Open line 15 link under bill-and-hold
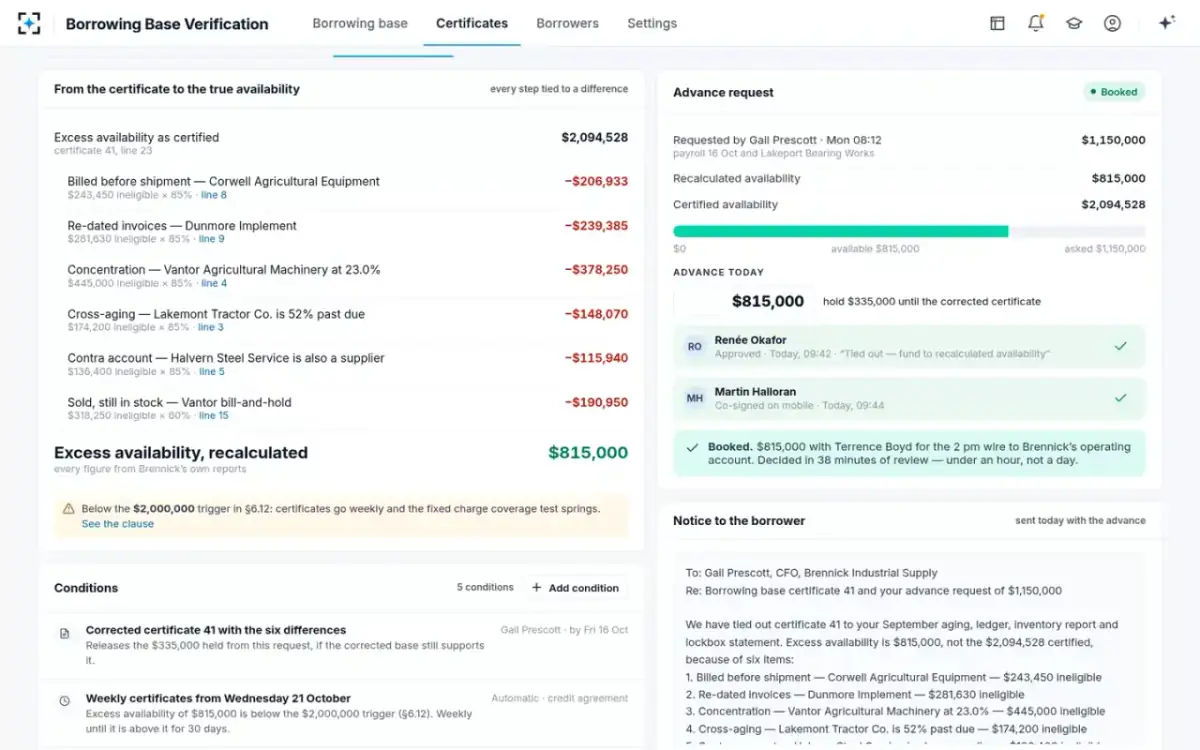Image resolution: width=1200 pixels, height=750 pixels. pyautogui.click(x=214, y=415)
